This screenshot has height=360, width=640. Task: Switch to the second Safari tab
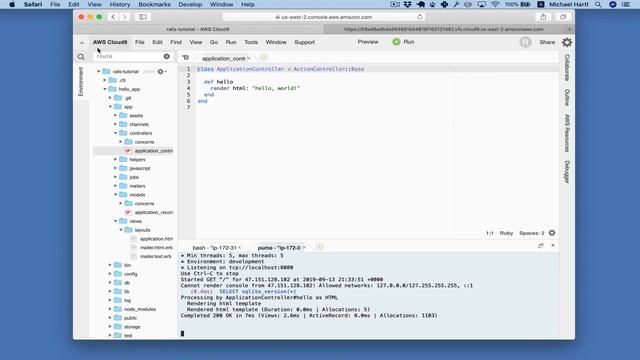point(444,29)
